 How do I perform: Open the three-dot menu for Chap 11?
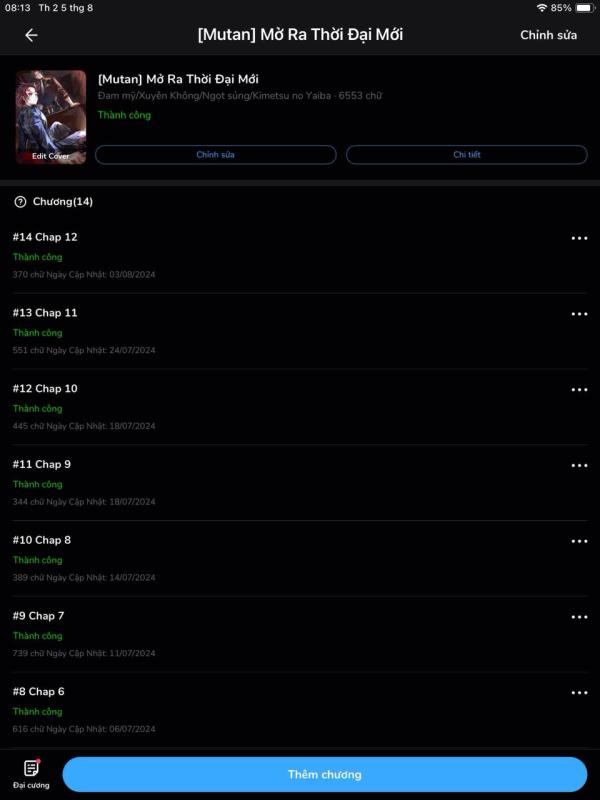[x=579, y=314]
